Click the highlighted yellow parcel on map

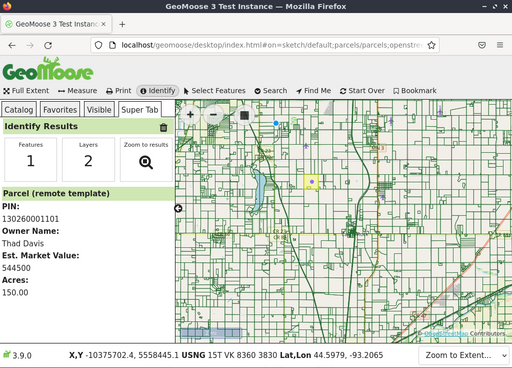coord(311,182)
